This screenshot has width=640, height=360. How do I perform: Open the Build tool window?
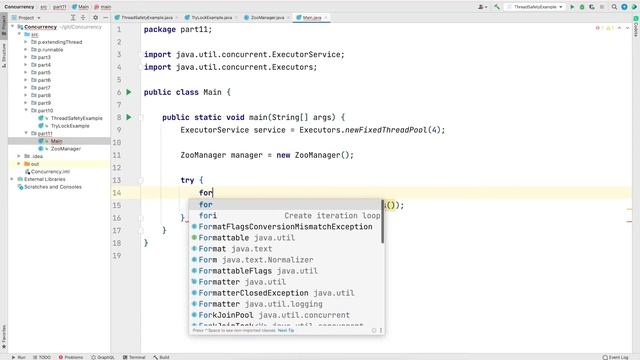[x=161, y=357]
